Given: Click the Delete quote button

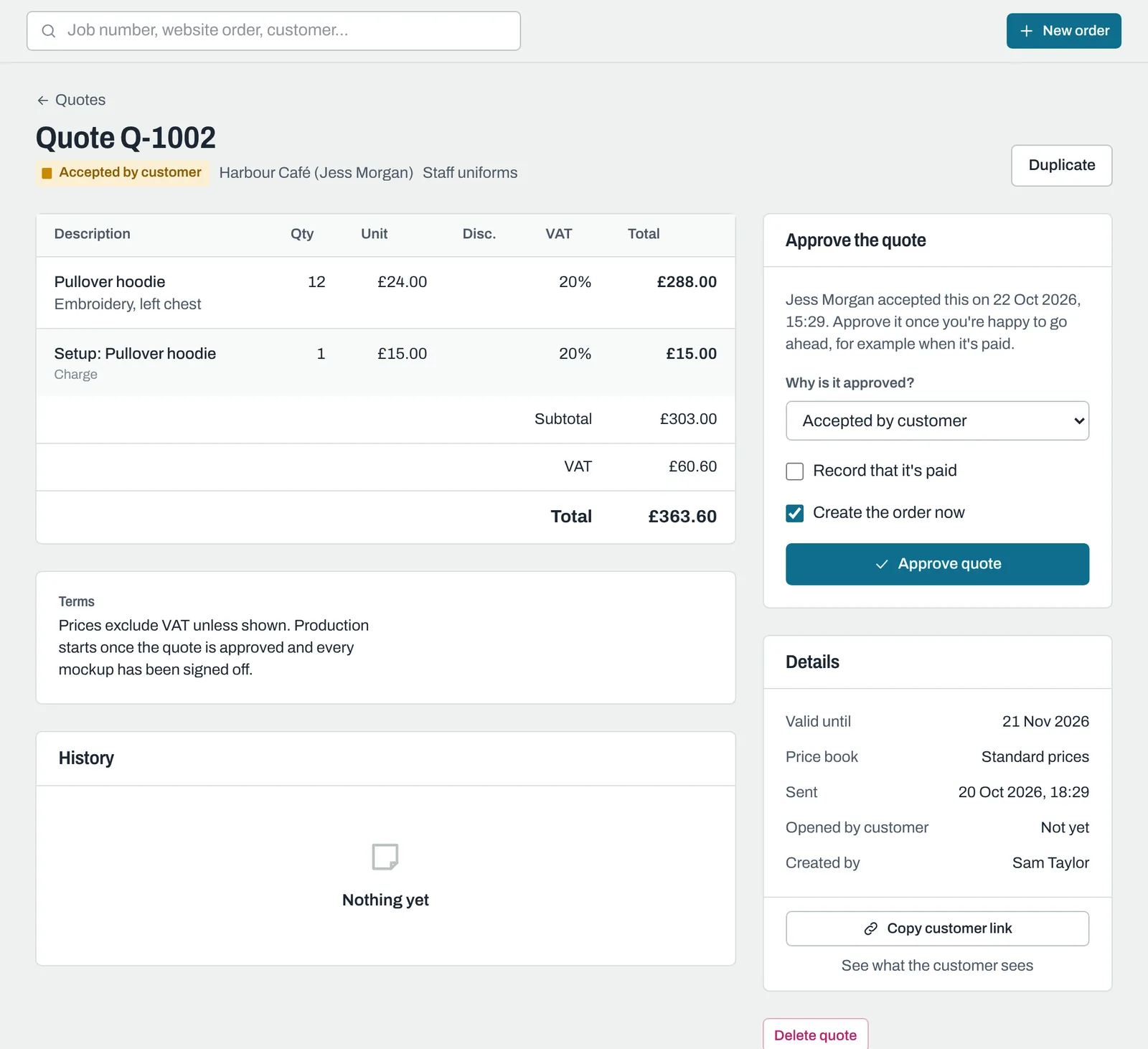Looking at the screenshot, I should pos(816,1035).
